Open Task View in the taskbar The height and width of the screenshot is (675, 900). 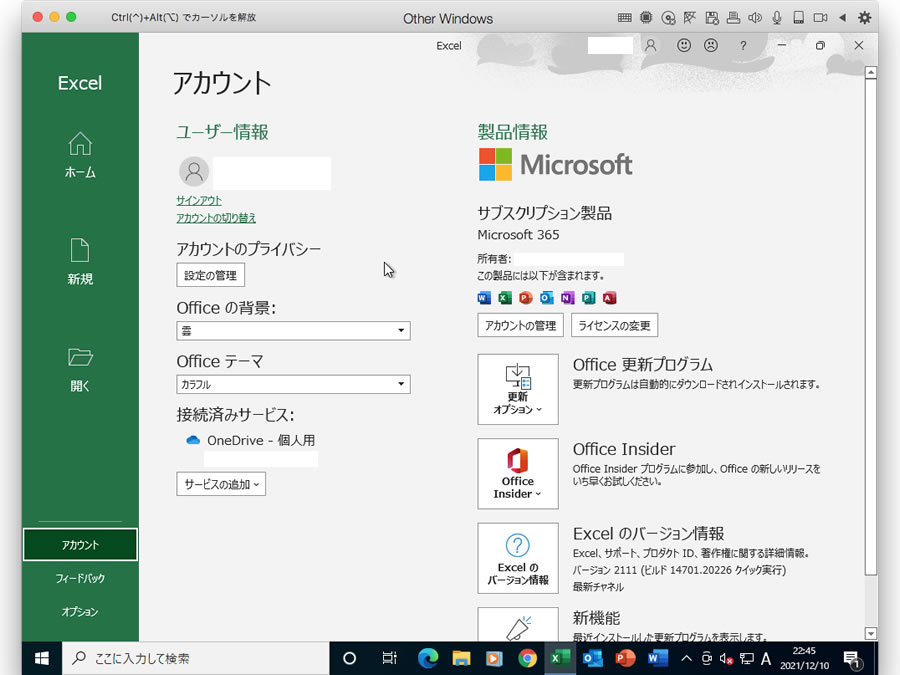point(389,658)
